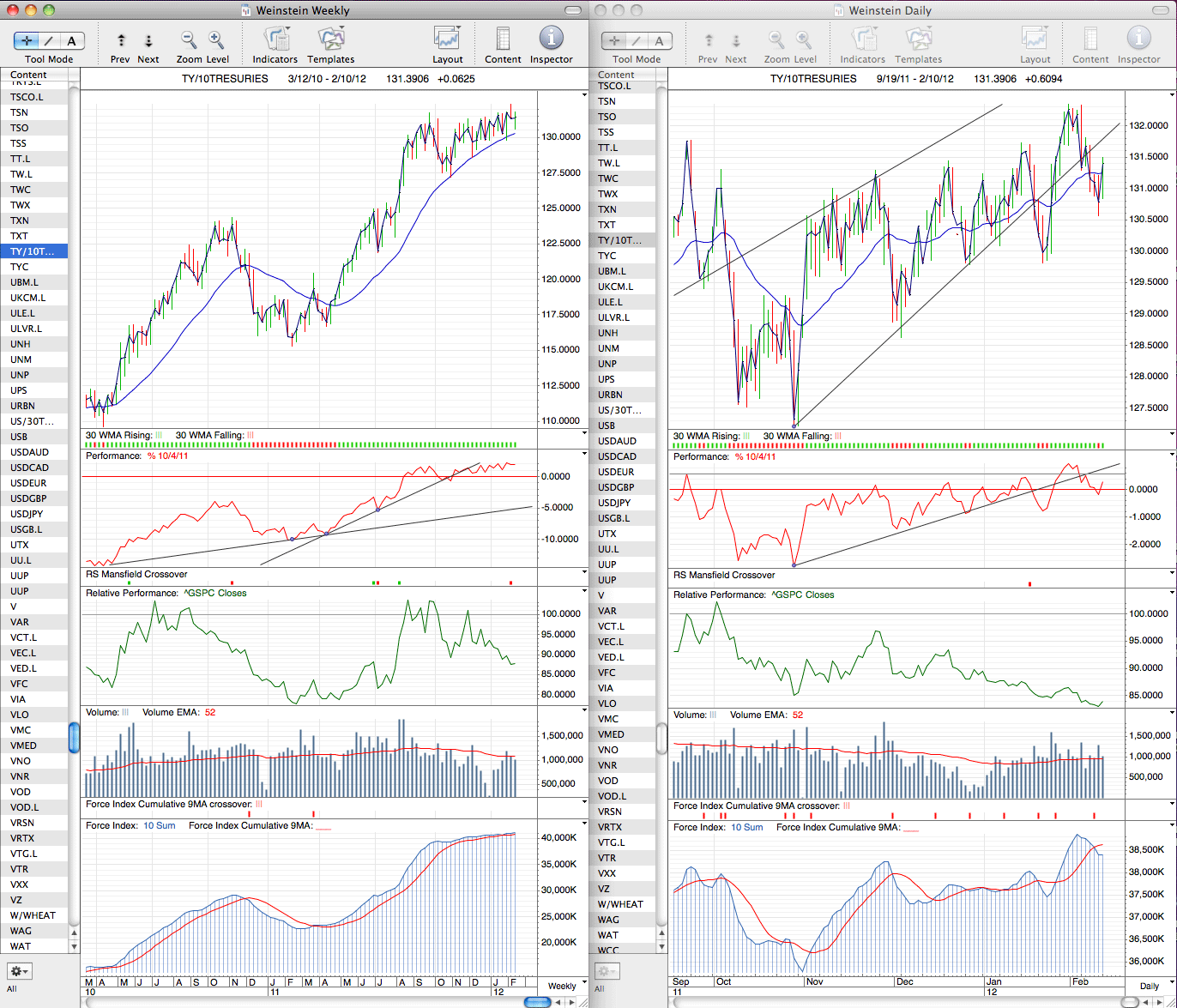Select USDJPY in Weekly content list
1177x1008 pixels.
[34, 514]
